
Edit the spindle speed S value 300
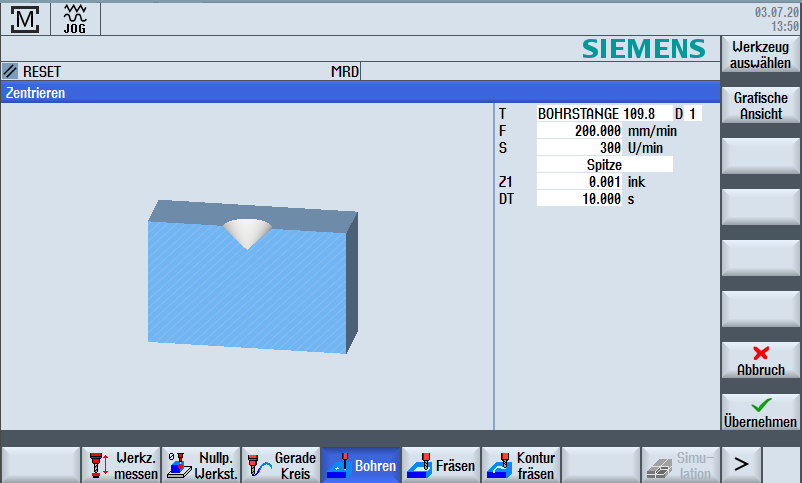[579, 148]
